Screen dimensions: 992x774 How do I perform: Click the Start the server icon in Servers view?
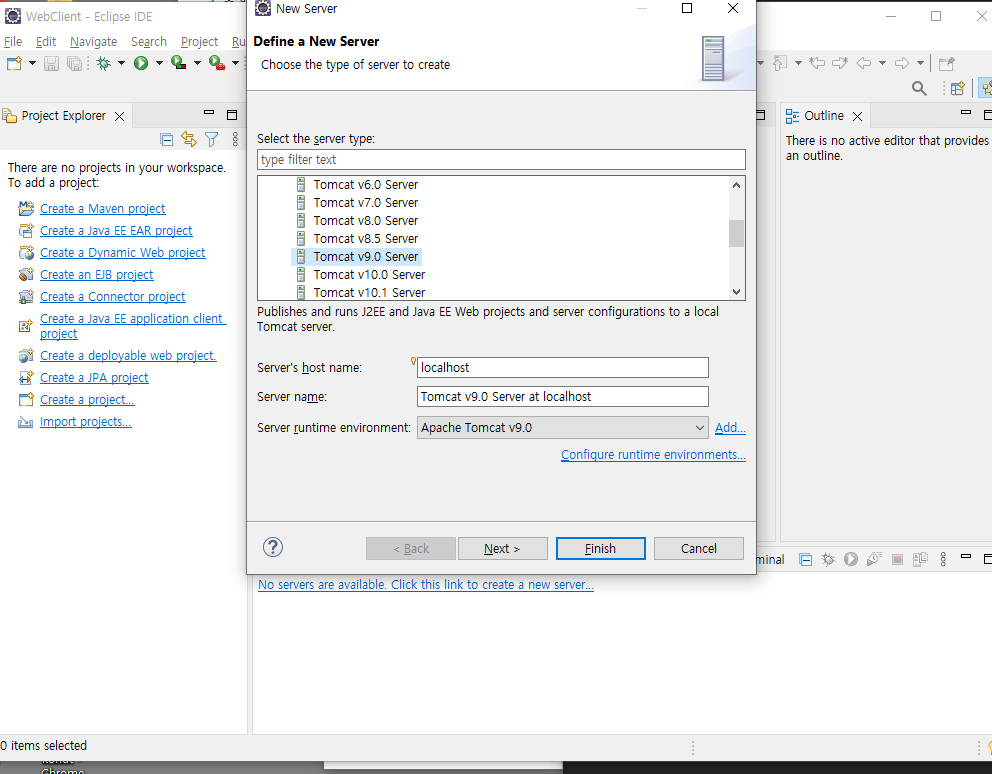[851, 559]
